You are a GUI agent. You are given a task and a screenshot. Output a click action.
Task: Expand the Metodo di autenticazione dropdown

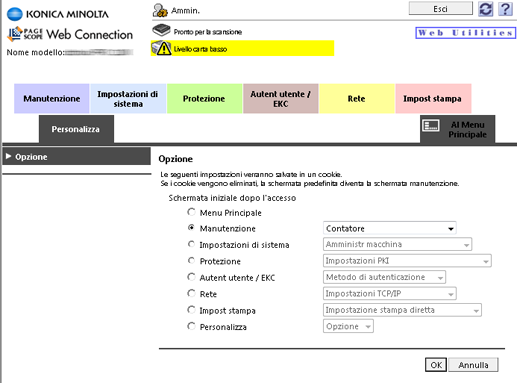coord(384,277)
